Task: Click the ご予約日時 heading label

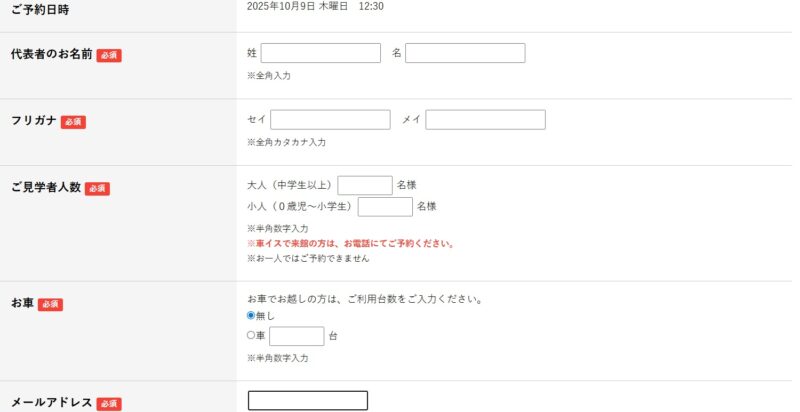Action: click(x=40, y=10)
